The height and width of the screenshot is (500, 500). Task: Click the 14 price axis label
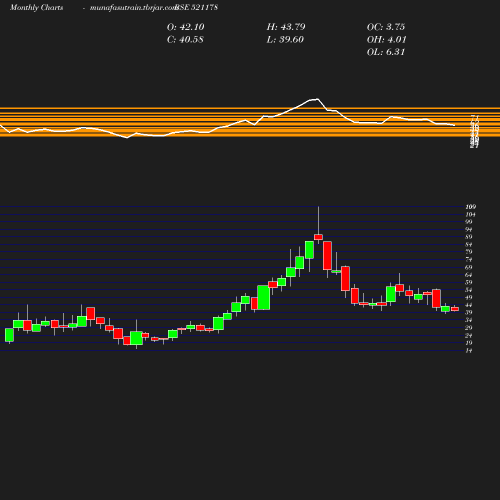pyautogui.click(x=469, y=350)
